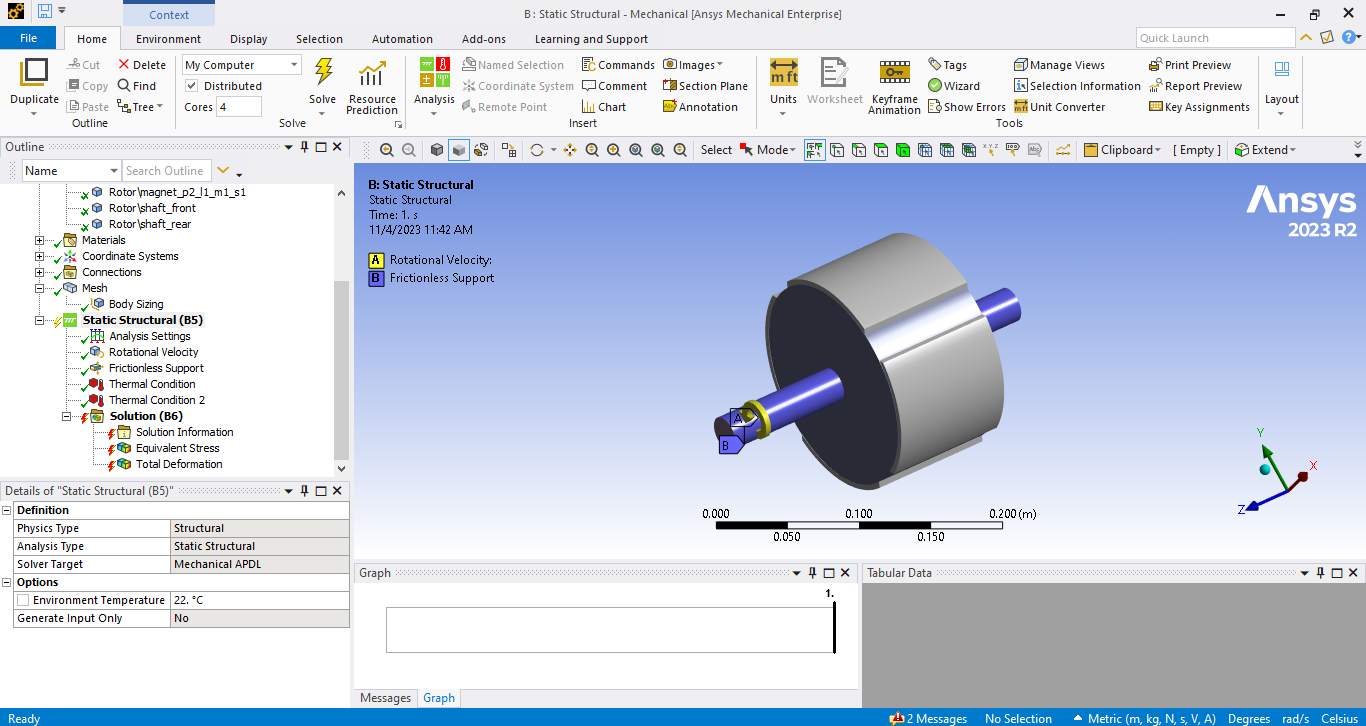1366x726 pixels.
Task: Click the Solve lightning bolt icon
Action: [323, 72]
